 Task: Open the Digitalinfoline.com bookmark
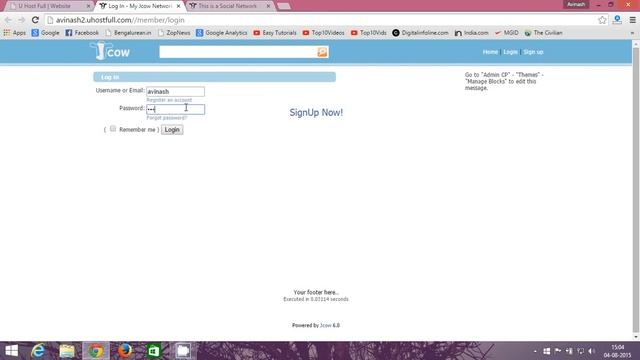tap(420, 33)
